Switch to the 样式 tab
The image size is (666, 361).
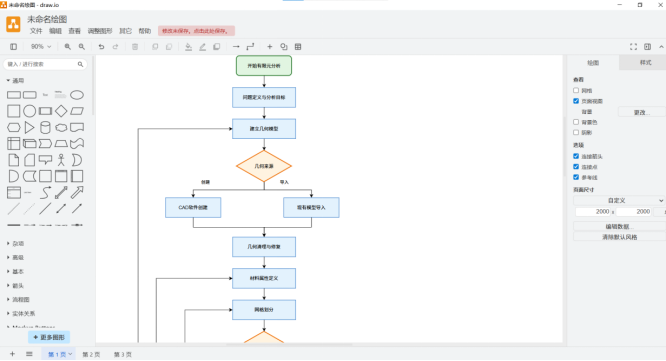[x=645, y=63]
